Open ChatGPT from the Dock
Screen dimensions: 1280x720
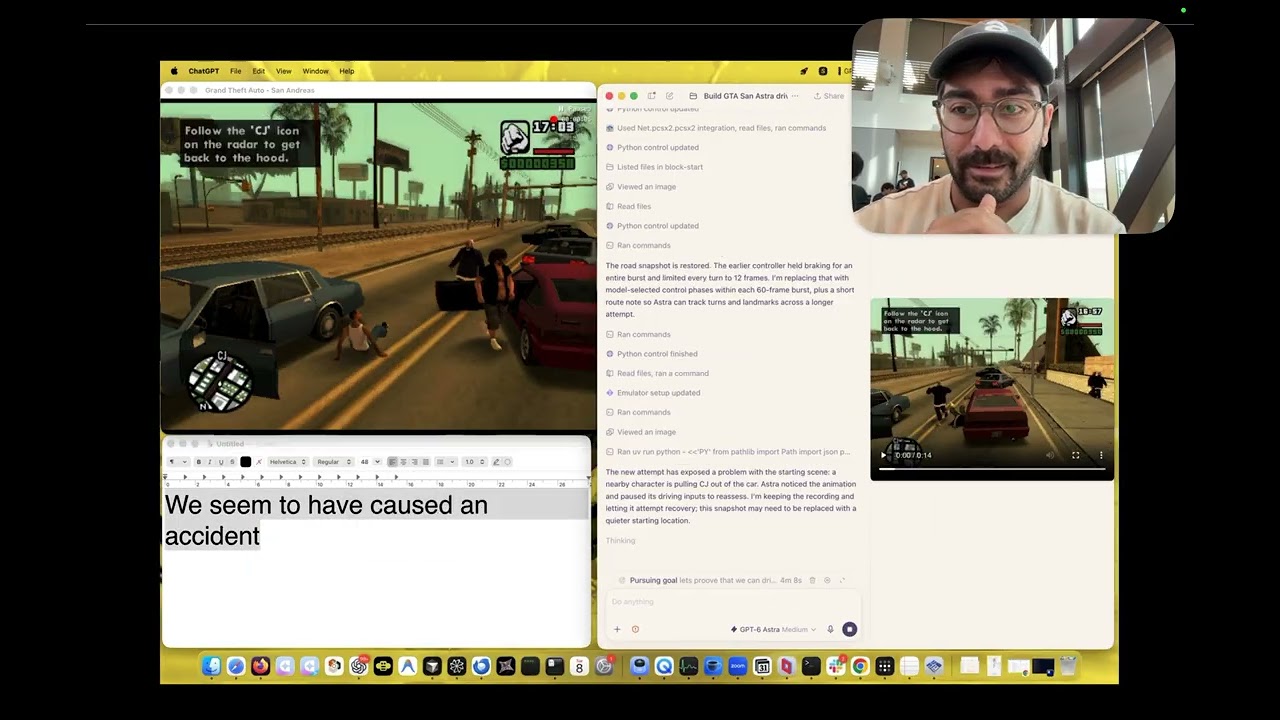[358, 666]
